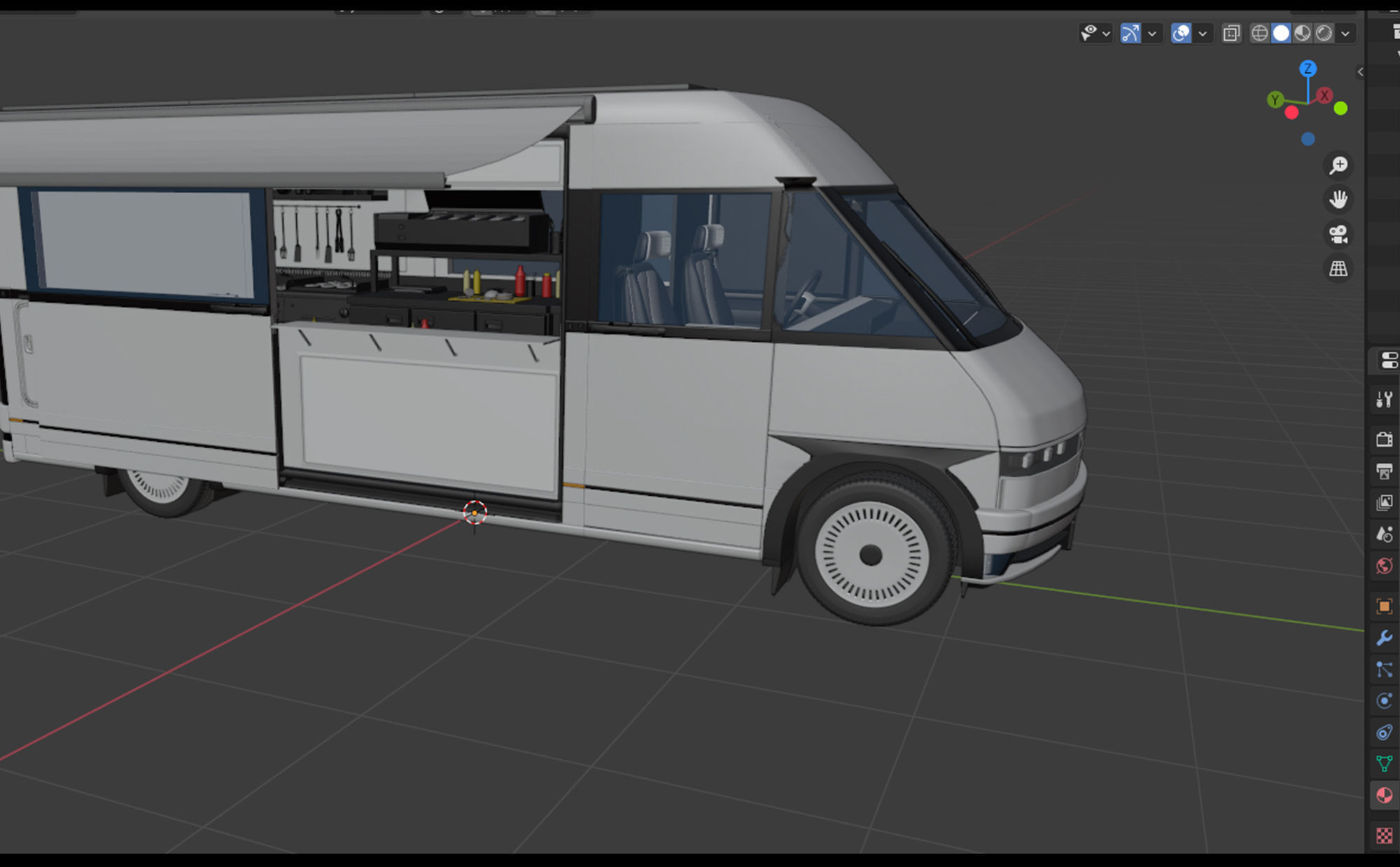
Task: Click the Z axis on the navigation gizmo
Action: coord(1308,69)
